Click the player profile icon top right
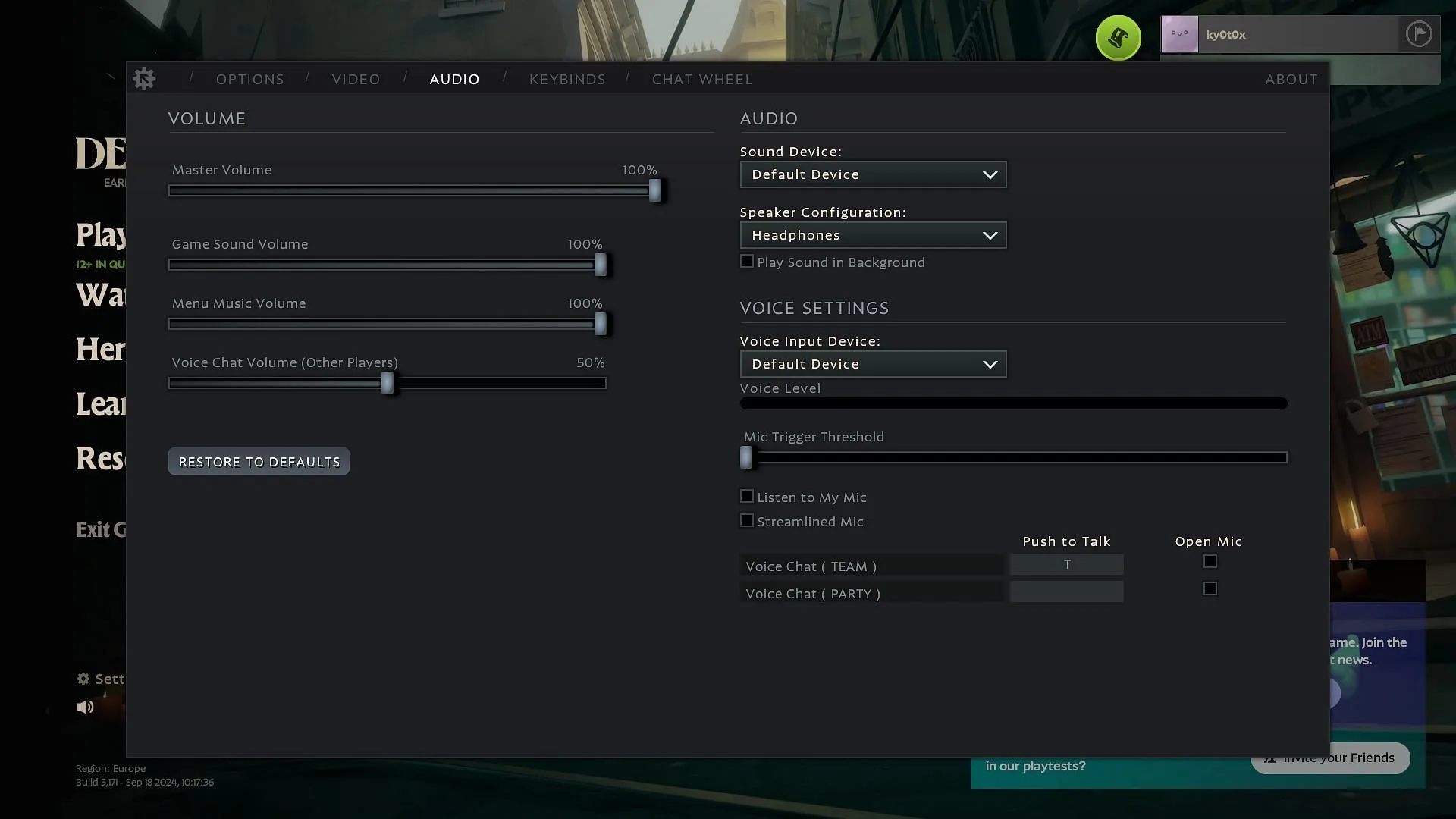The height and width of the screenshot is (819, 1456). (1180, 34)
